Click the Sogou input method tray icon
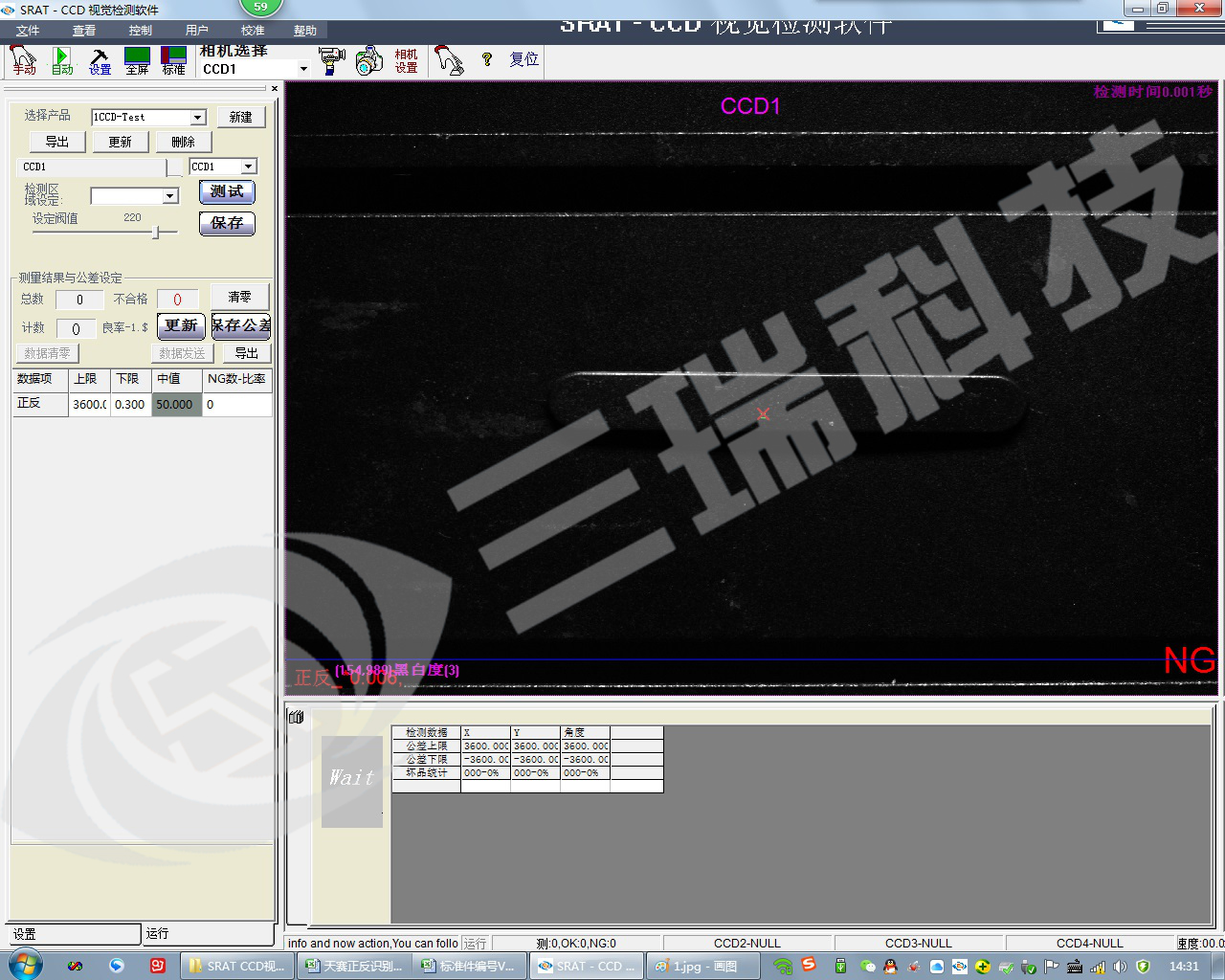1225x980 pixels. pos(809,965)
